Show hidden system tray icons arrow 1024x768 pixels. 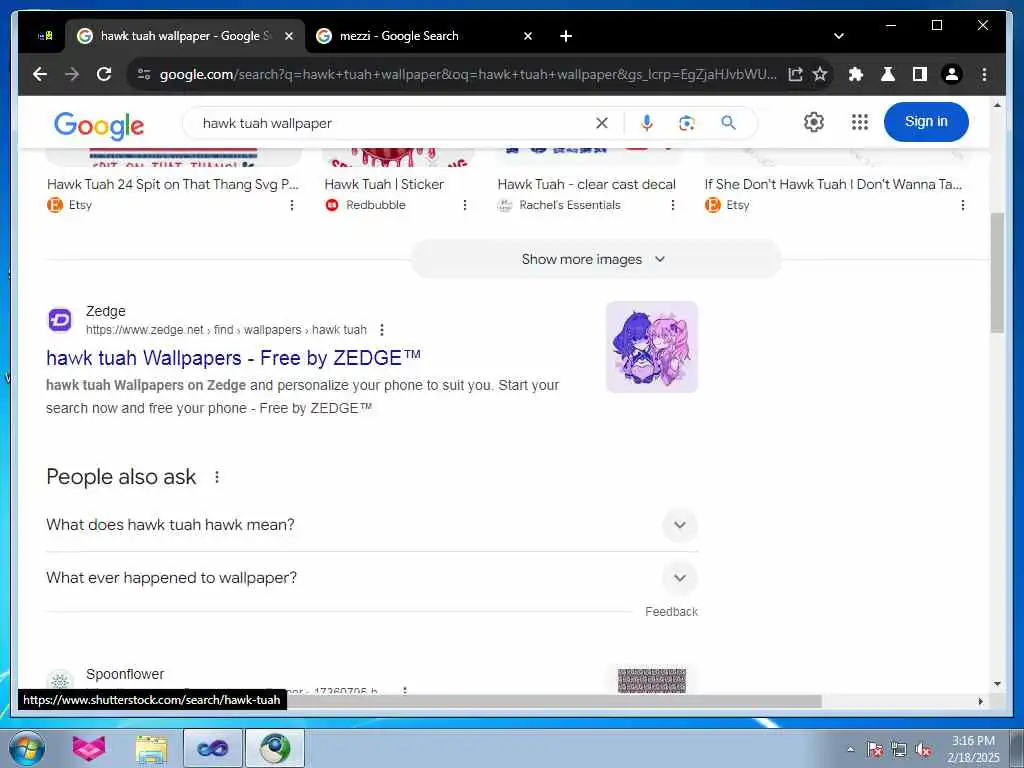click(x=850, y=750)
